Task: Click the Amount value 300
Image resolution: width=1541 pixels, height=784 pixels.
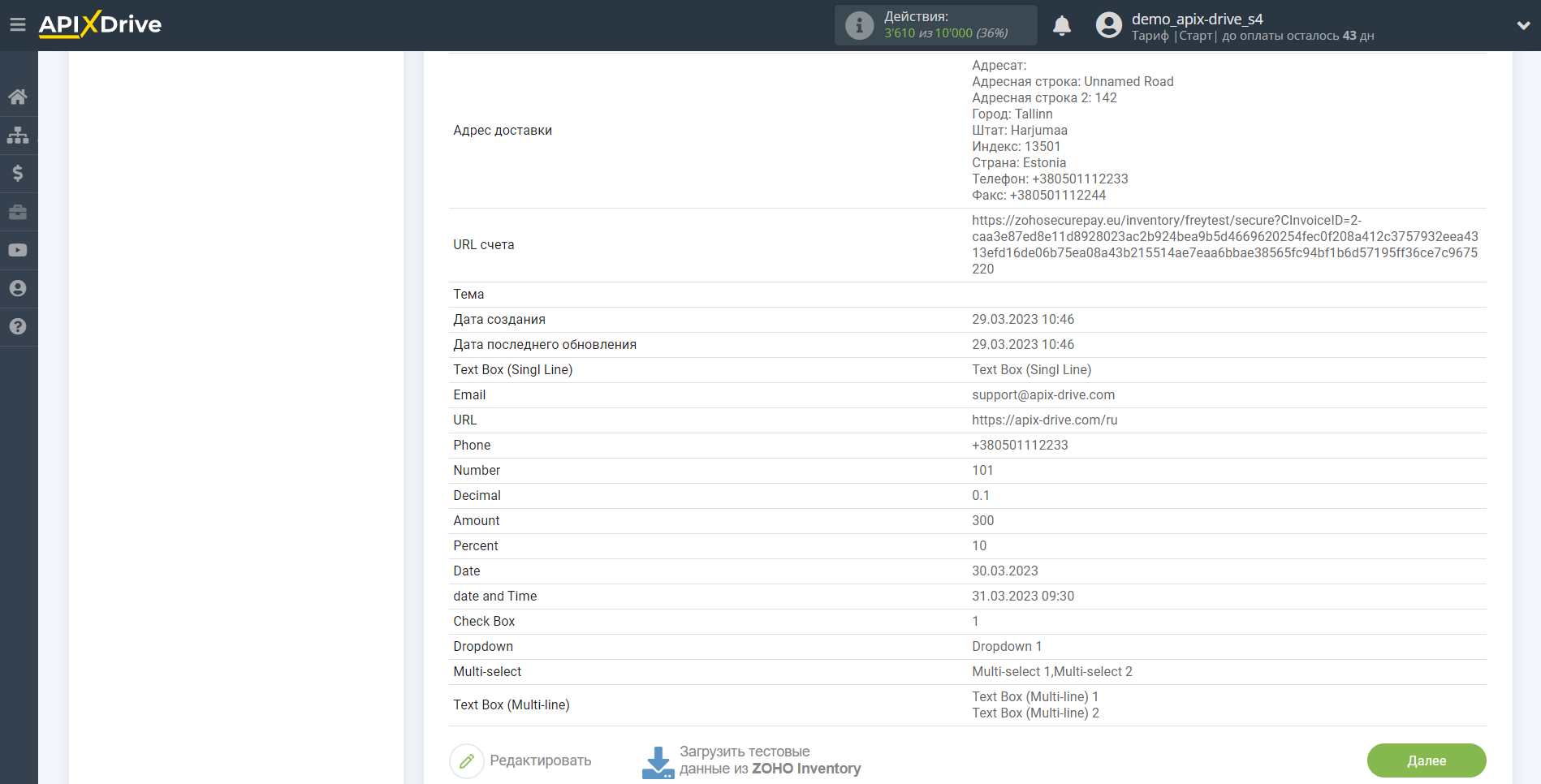Action: click(x=983, y=520)
